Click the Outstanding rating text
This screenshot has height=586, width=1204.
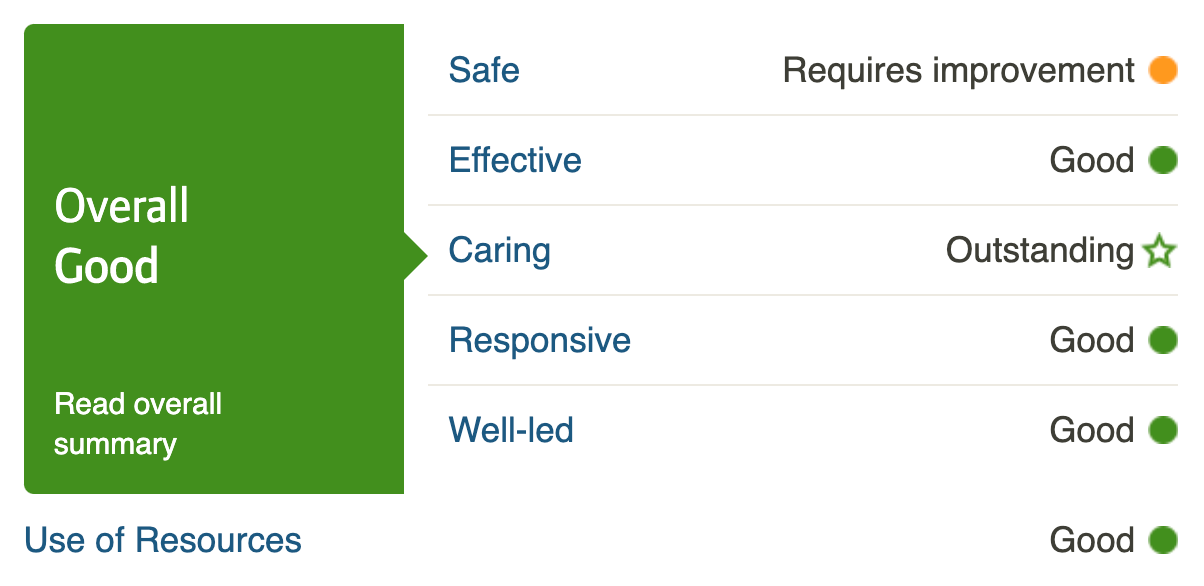[1039, 250]
